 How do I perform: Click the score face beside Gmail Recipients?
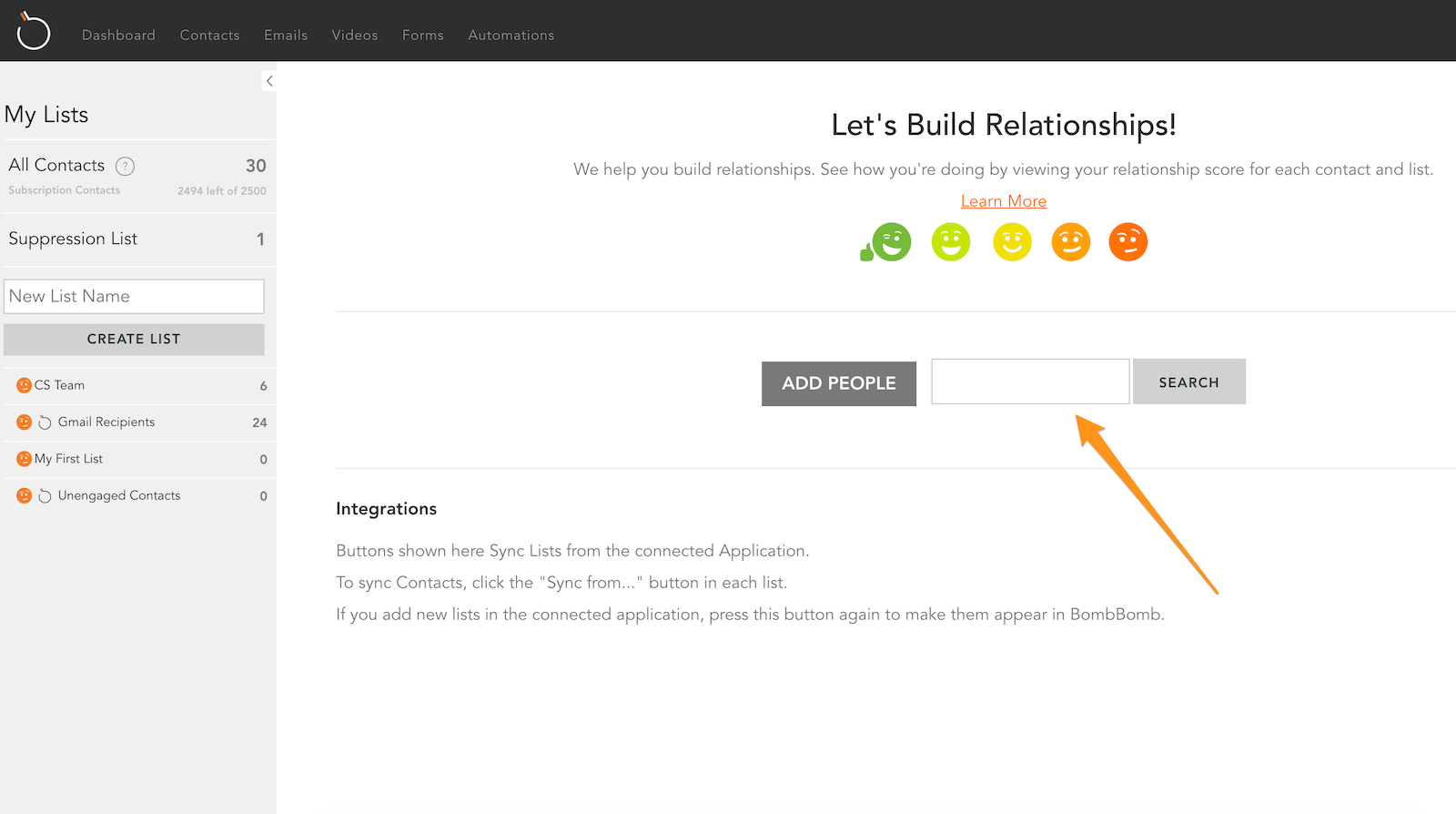coord(25,422)
